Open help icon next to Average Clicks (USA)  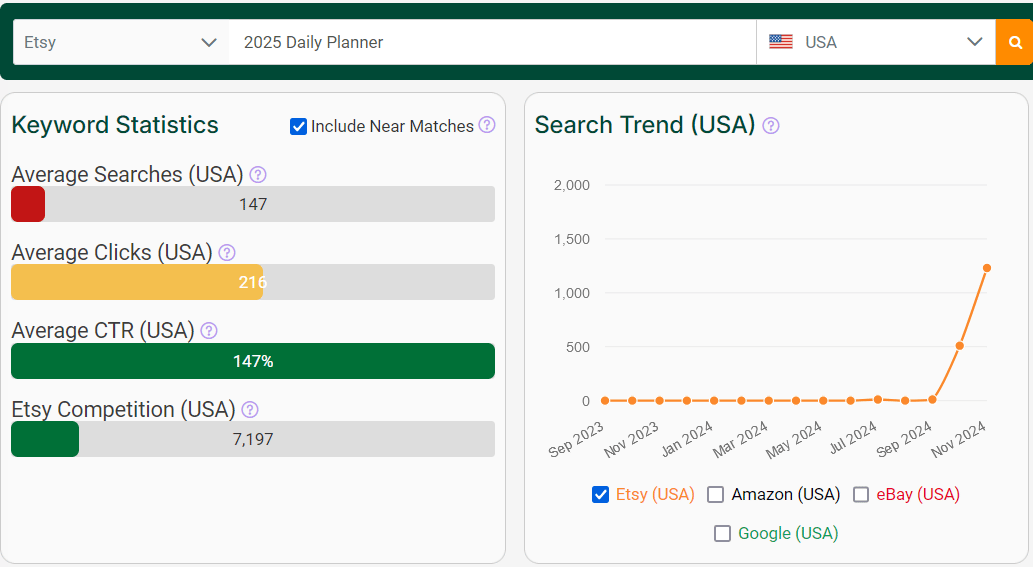[x=227, y=252]
